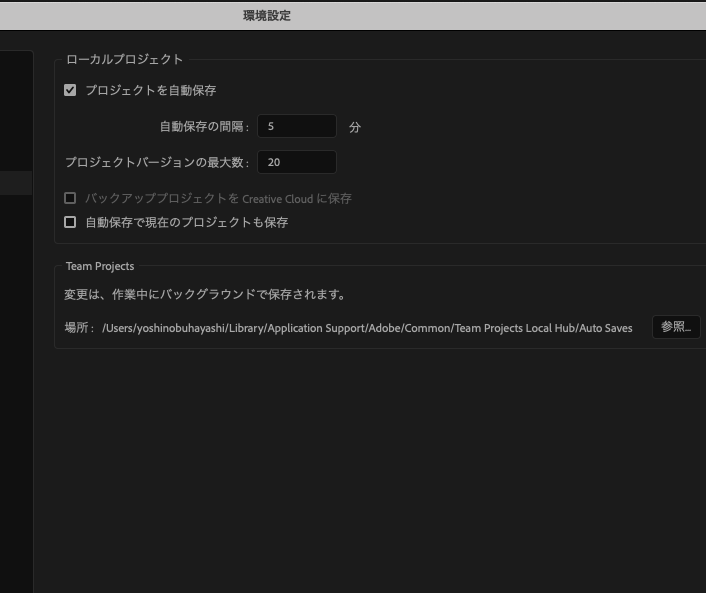This screenshot has height=593, width=706.
Task: Click the ローカルプロジェクト group title
Action: point(124,59)
